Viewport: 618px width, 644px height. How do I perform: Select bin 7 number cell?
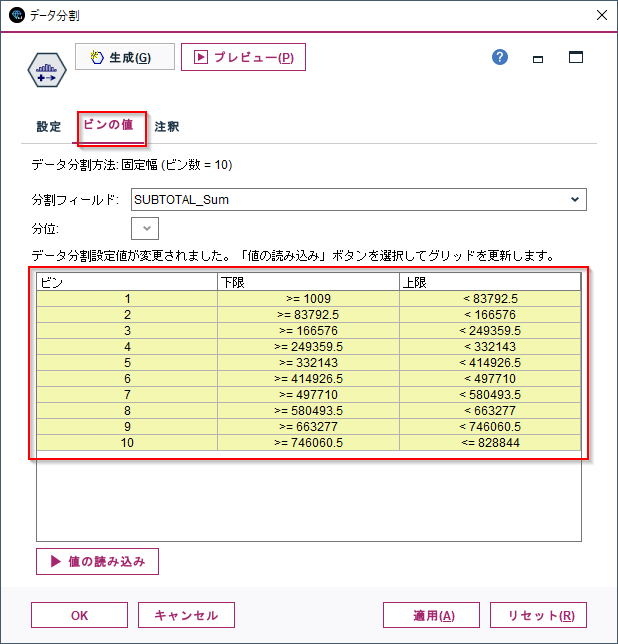[x=127, y=395]
